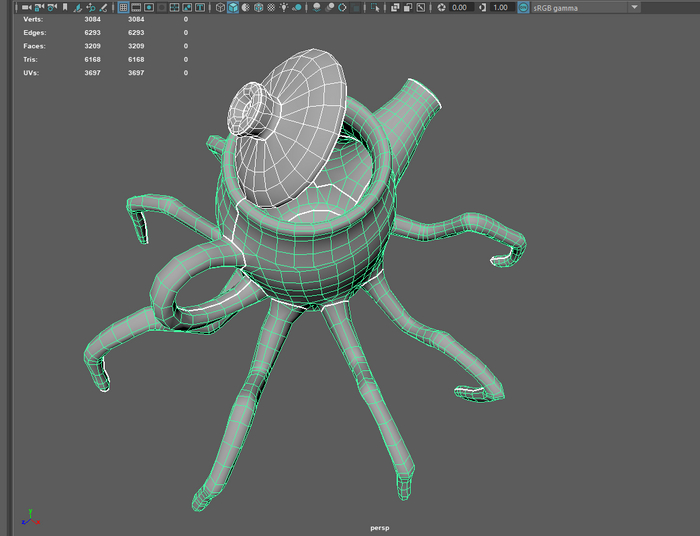Screen dimensions: 700x536
Task: Enable Smooth Shade All mode
Action: 233,7
